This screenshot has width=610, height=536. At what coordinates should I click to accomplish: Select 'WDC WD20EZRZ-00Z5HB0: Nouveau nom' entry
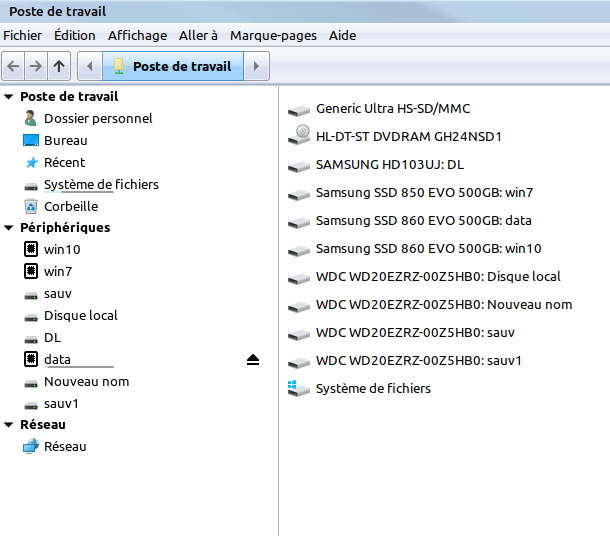444,305
